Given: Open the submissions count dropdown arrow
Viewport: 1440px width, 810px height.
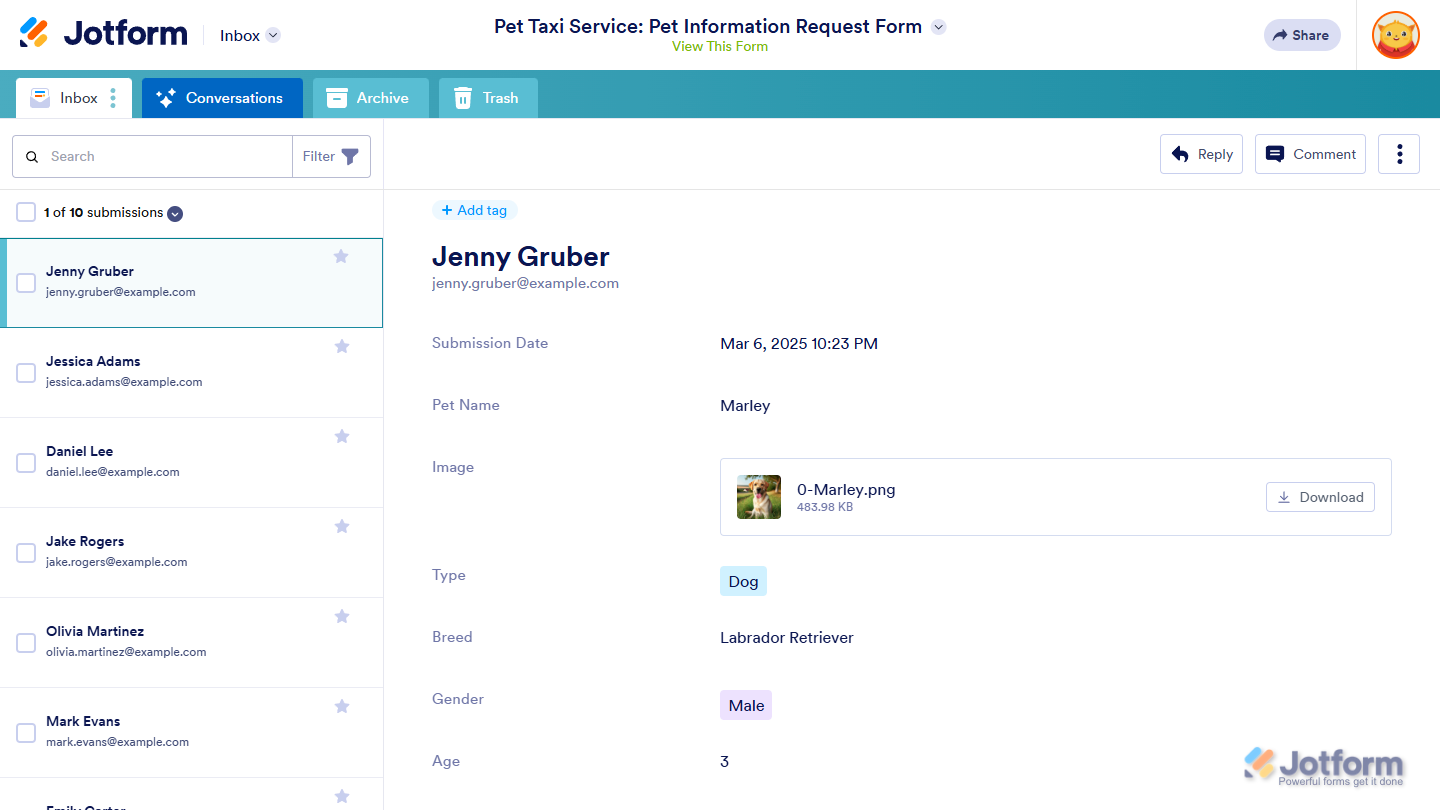Looking at the screenshot, I should point(175,213).
